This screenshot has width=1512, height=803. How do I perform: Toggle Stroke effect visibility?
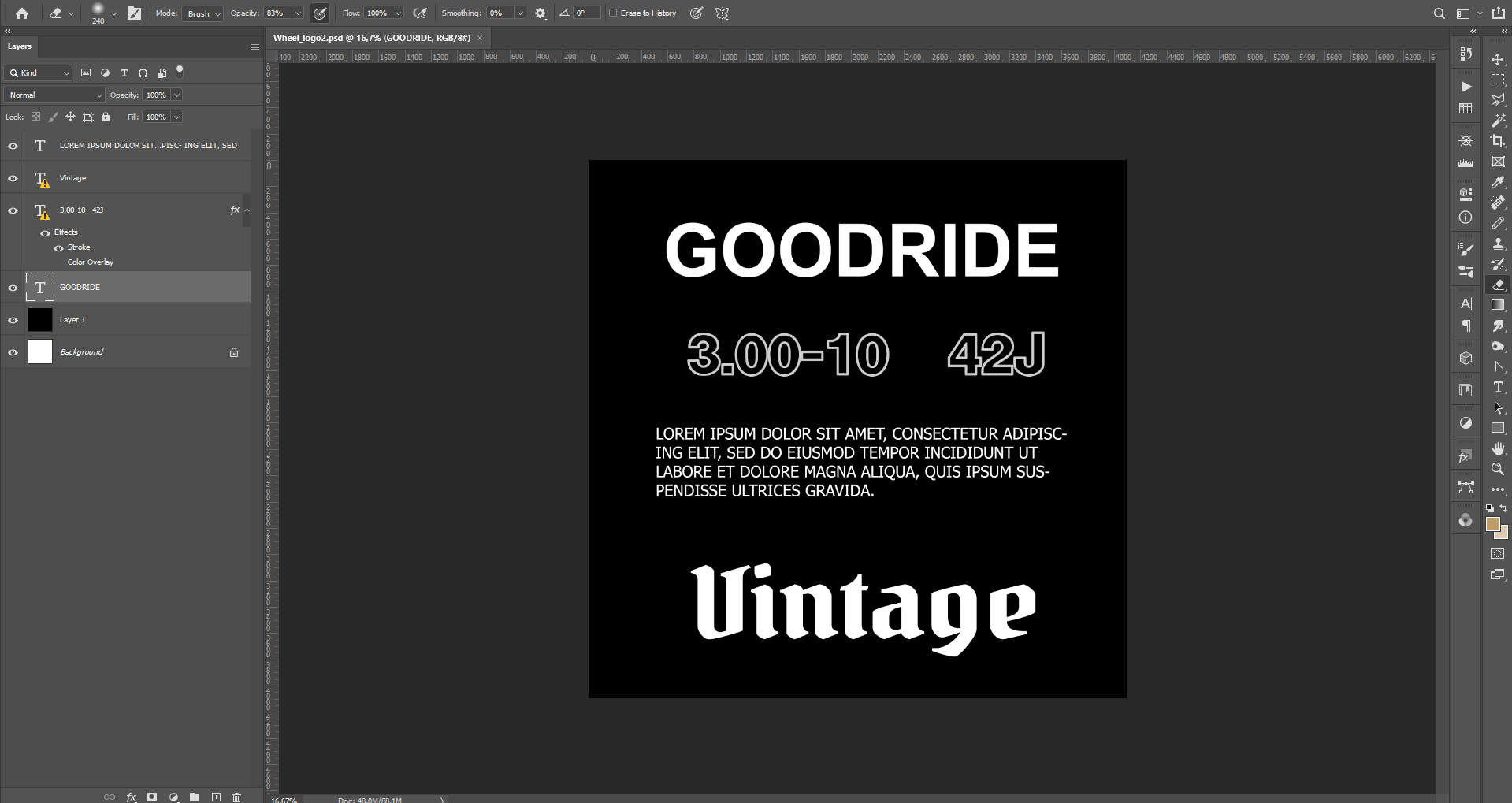(58, 247)
